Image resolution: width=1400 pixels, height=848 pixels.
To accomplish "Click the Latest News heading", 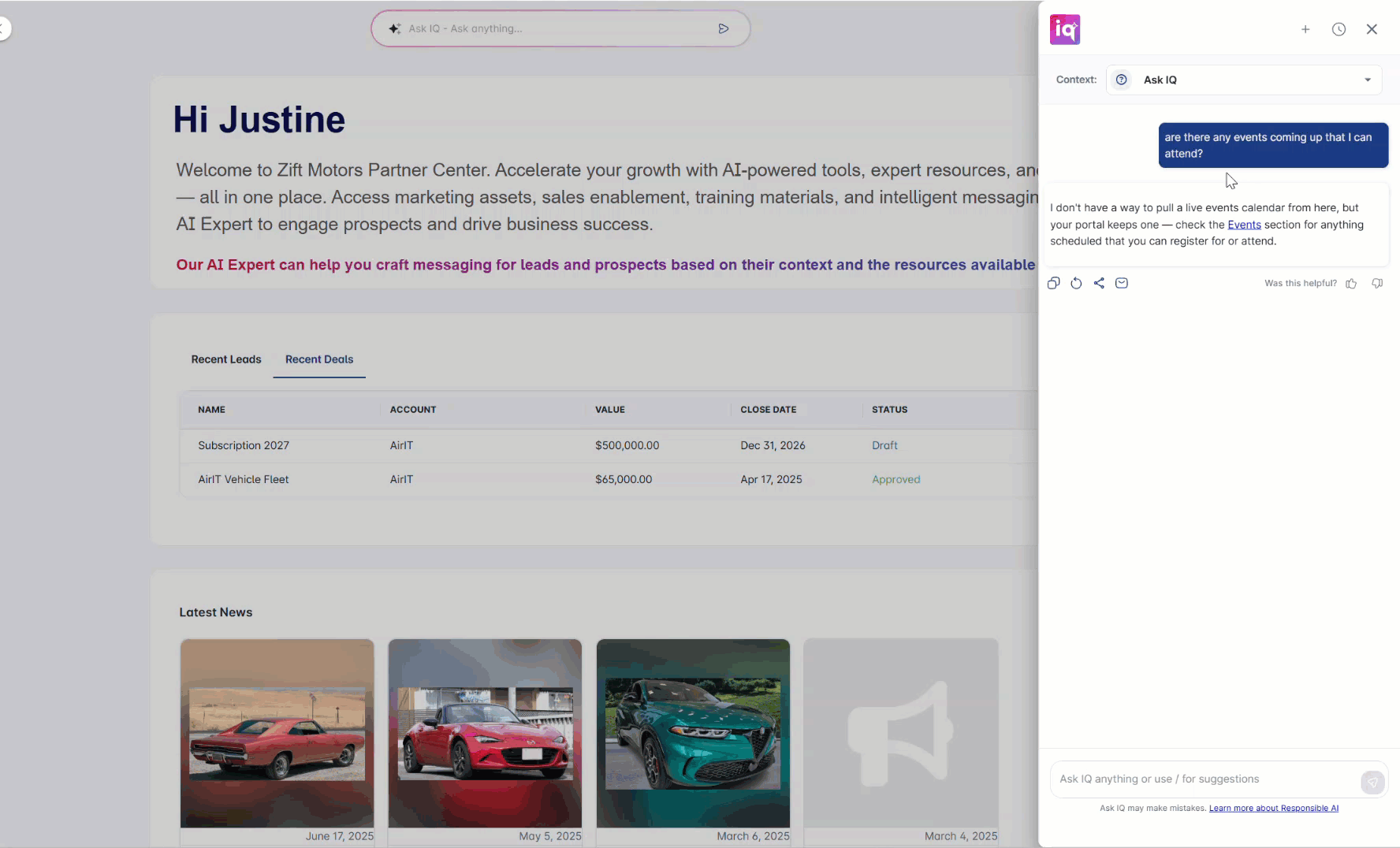I will pyautogui.click(x=215, y=612).
